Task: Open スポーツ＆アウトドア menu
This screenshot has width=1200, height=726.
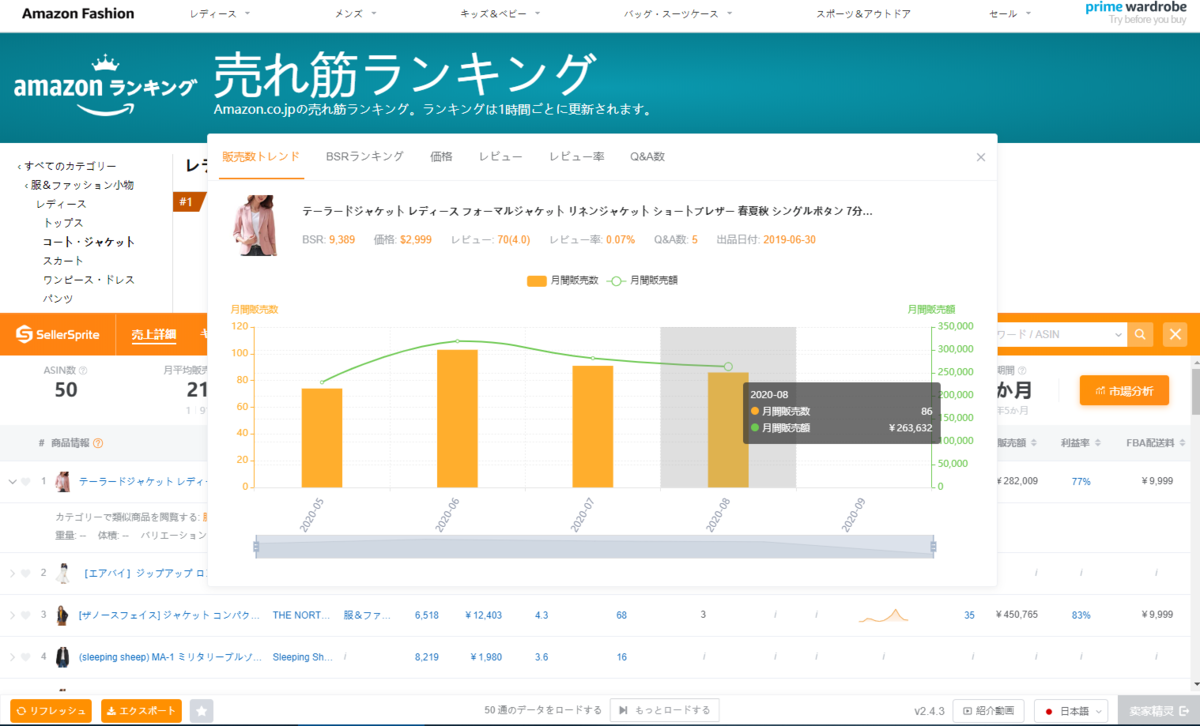Action: pos(863,14)
